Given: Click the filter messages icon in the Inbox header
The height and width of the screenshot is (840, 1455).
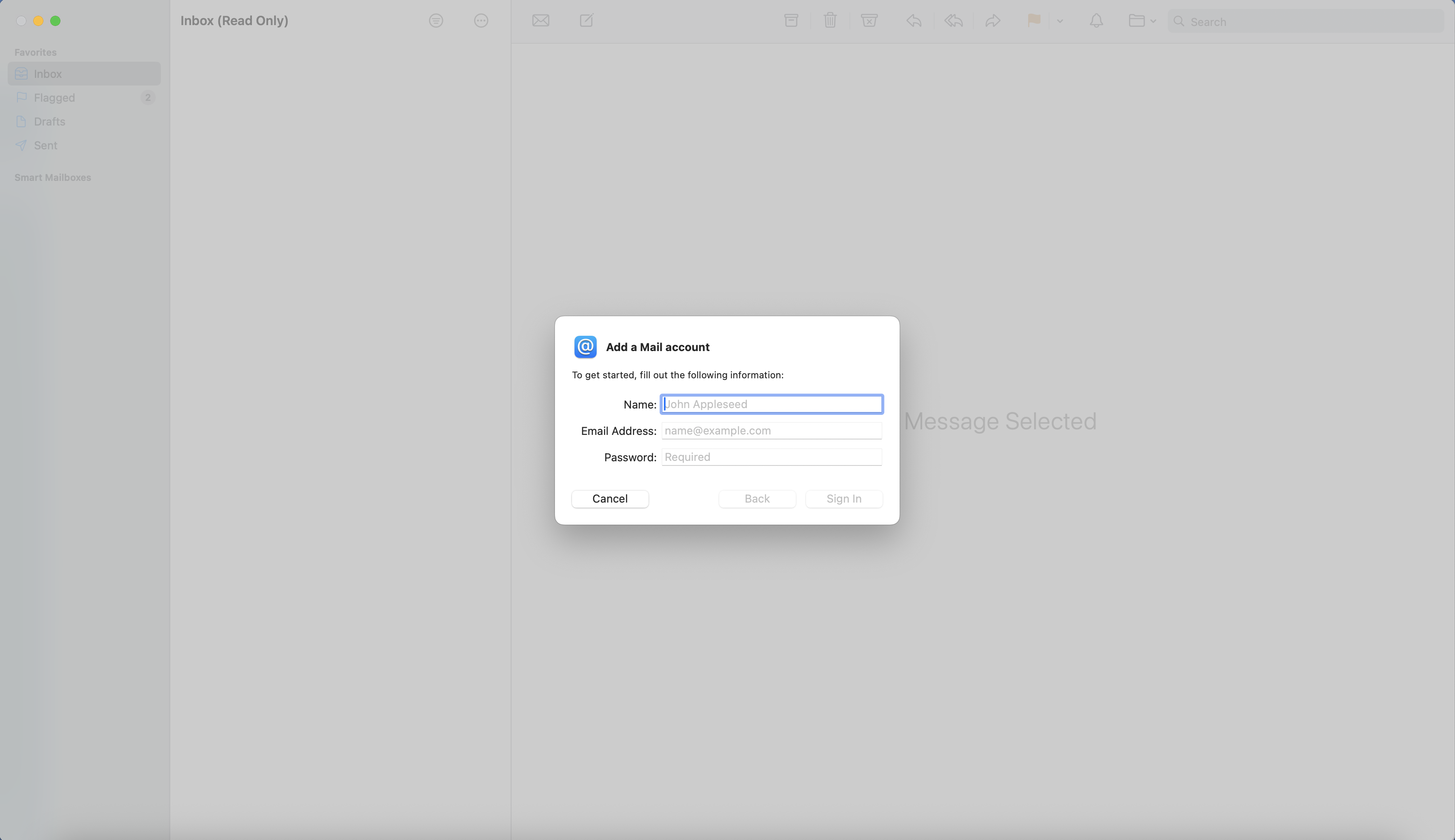Looking at the screenshot, I should tap(436, 21).
